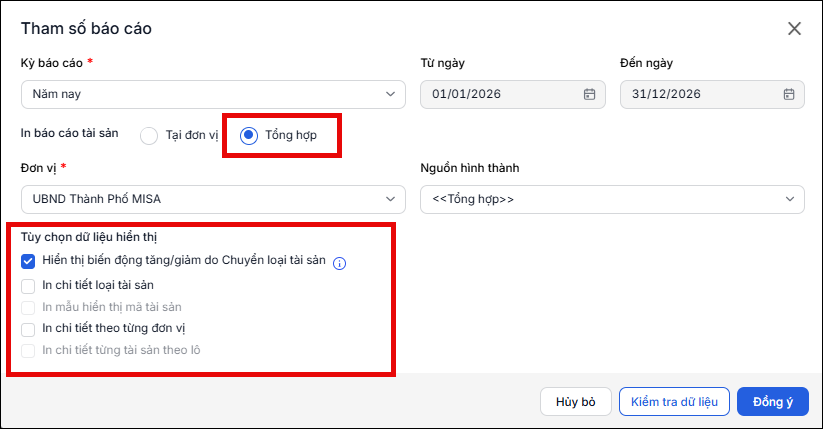Screen dimensions: 823x429
Task: Click the Tham số báo cáo dialog title
Action: coord(86,28)
